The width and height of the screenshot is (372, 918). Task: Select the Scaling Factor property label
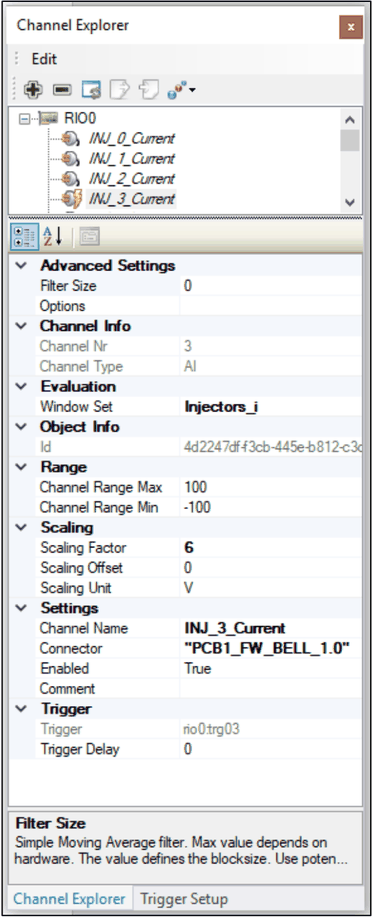(x=83, y=547)
